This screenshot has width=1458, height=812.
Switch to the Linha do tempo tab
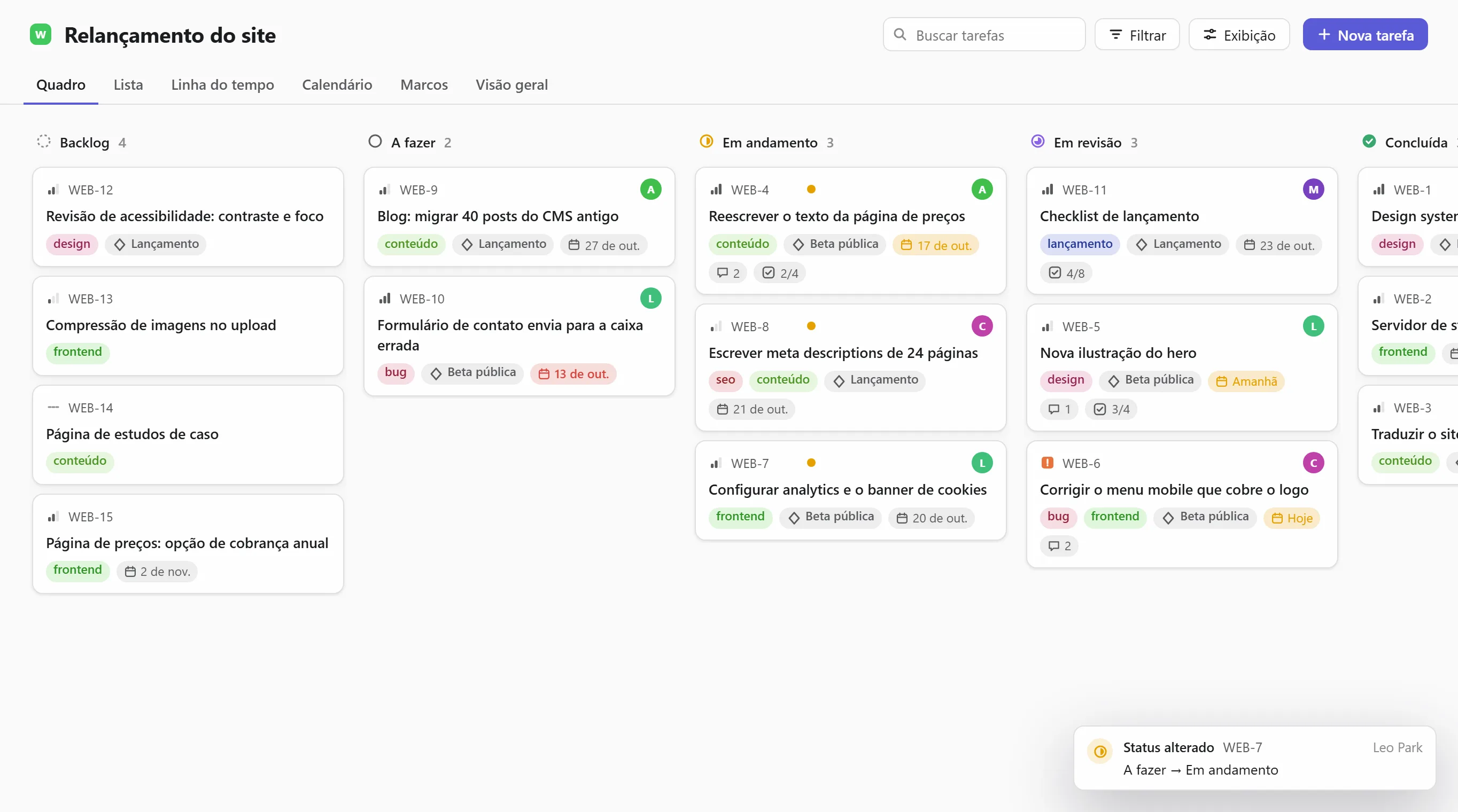tap(222, 85)
